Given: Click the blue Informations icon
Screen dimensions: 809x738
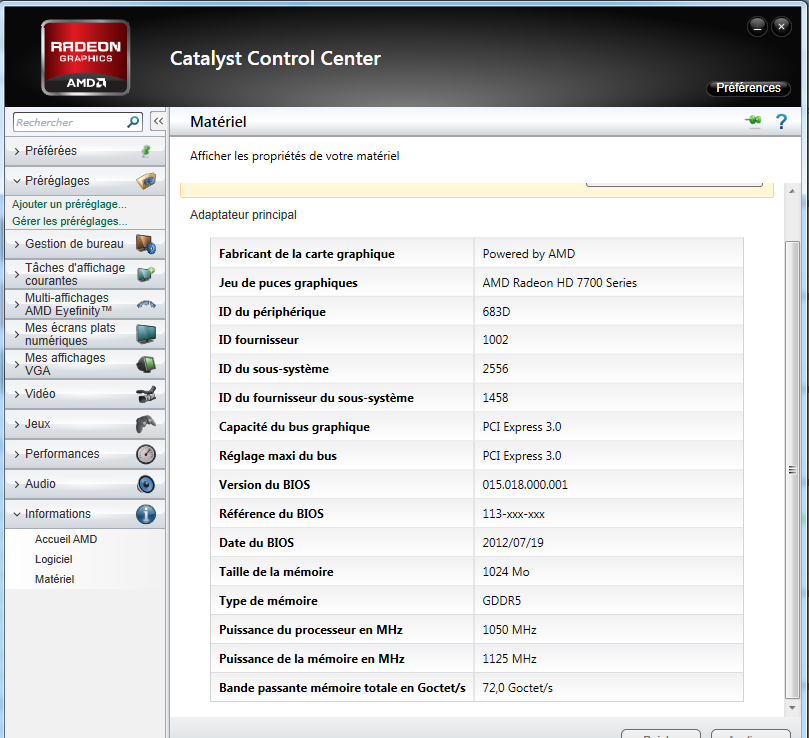Looking at the screenshot, I should pos(146,514).
